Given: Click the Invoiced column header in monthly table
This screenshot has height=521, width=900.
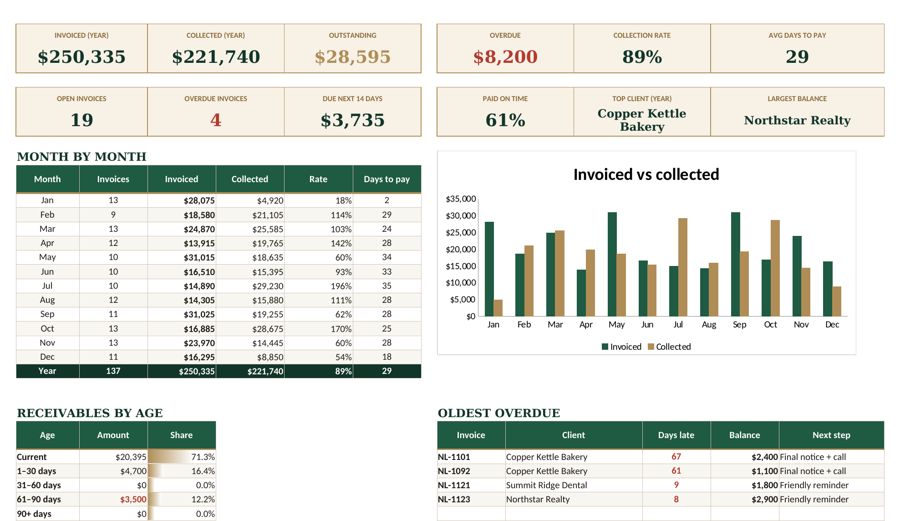Looking at the screenshot, I should point(181,179).
